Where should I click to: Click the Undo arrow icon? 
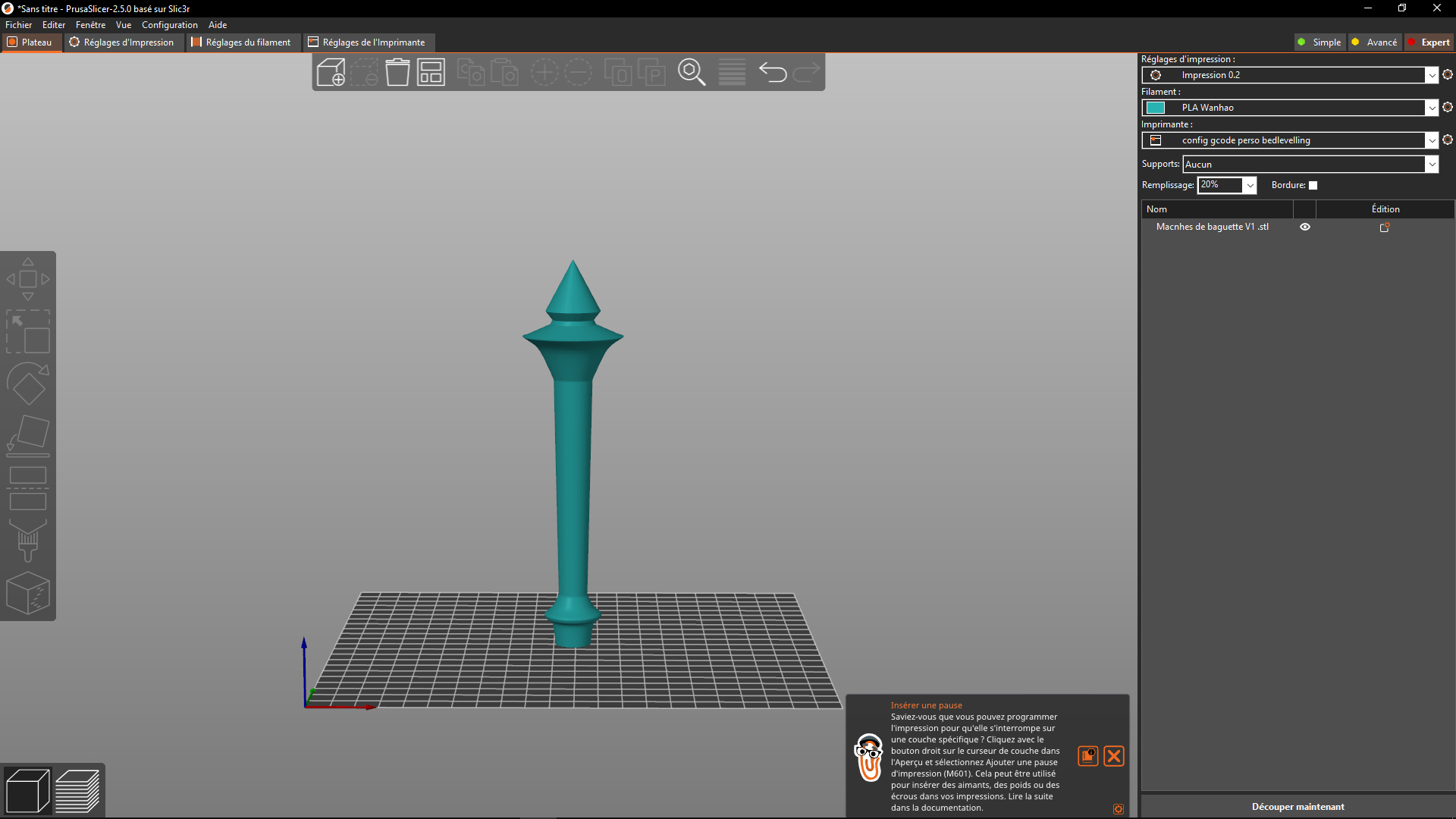click(x=773, y=73)
